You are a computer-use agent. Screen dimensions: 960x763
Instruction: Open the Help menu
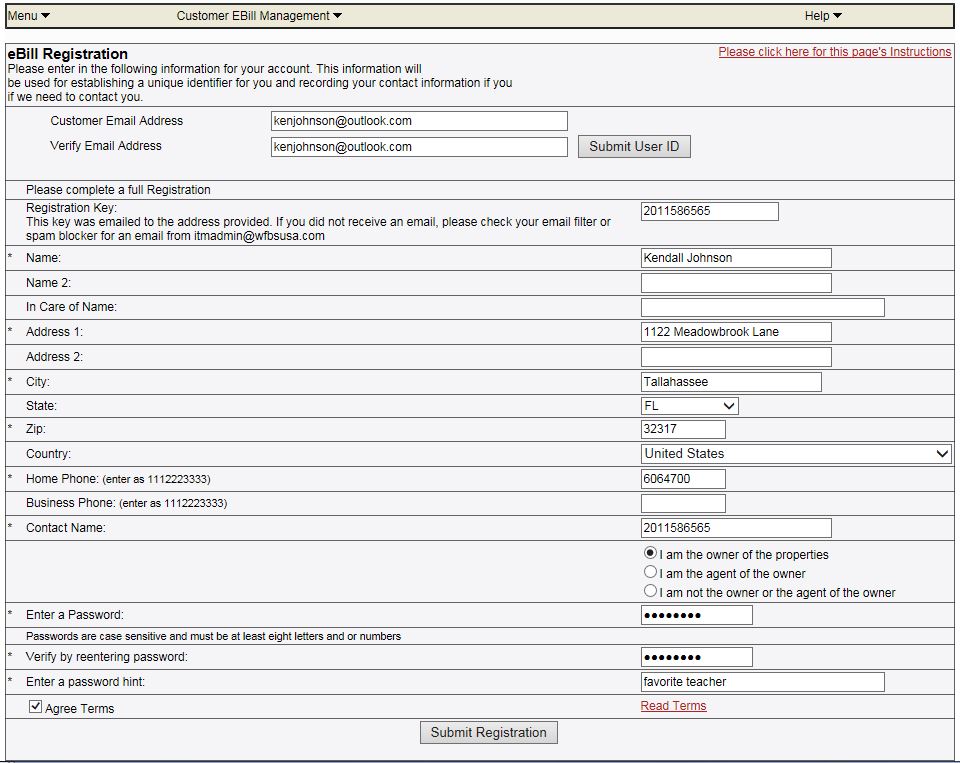(x=823, y=16)
